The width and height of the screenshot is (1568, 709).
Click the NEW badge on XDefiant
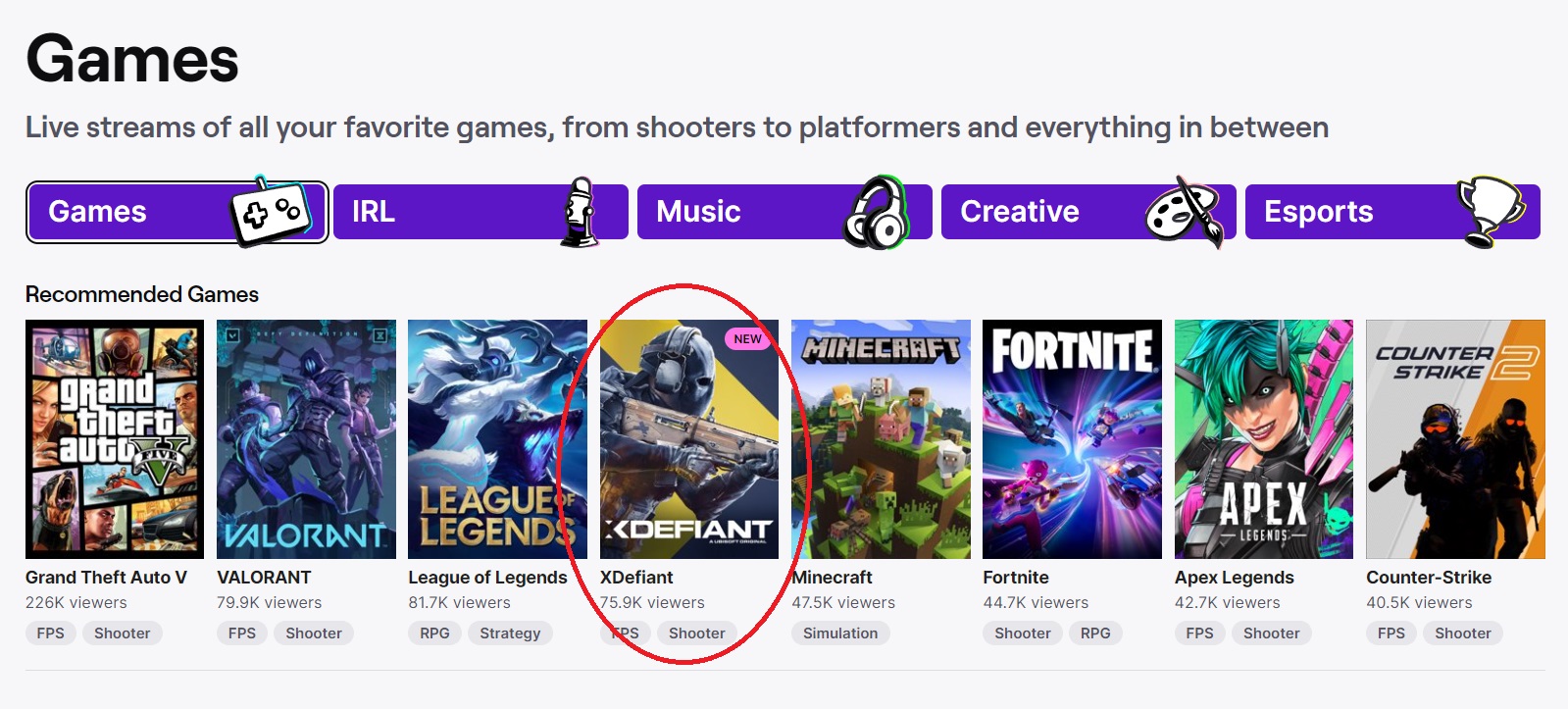pyautogui.click(x=747, y=339)
